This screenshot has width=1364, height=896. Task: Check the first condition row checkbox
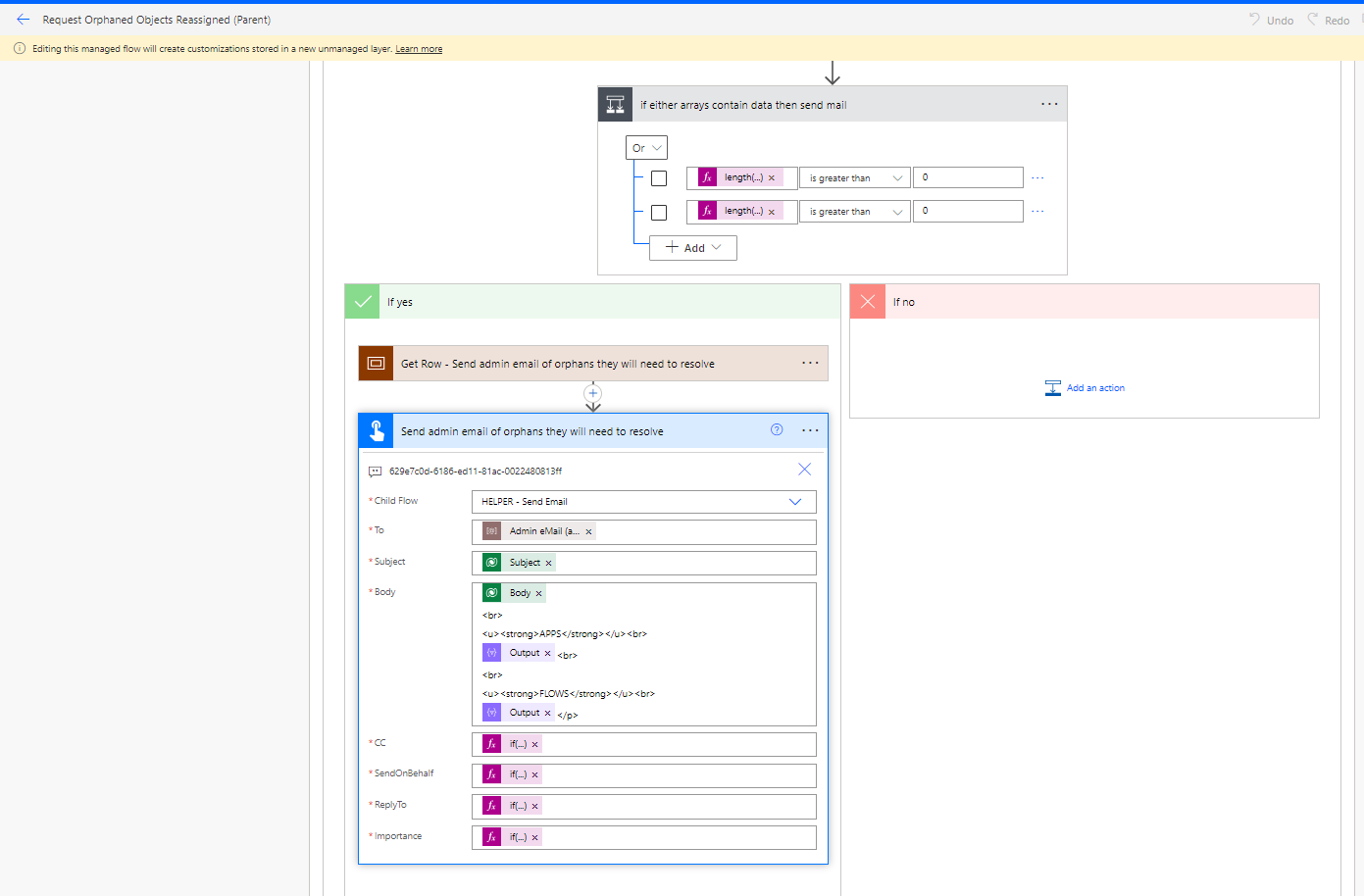coord(658,177)
